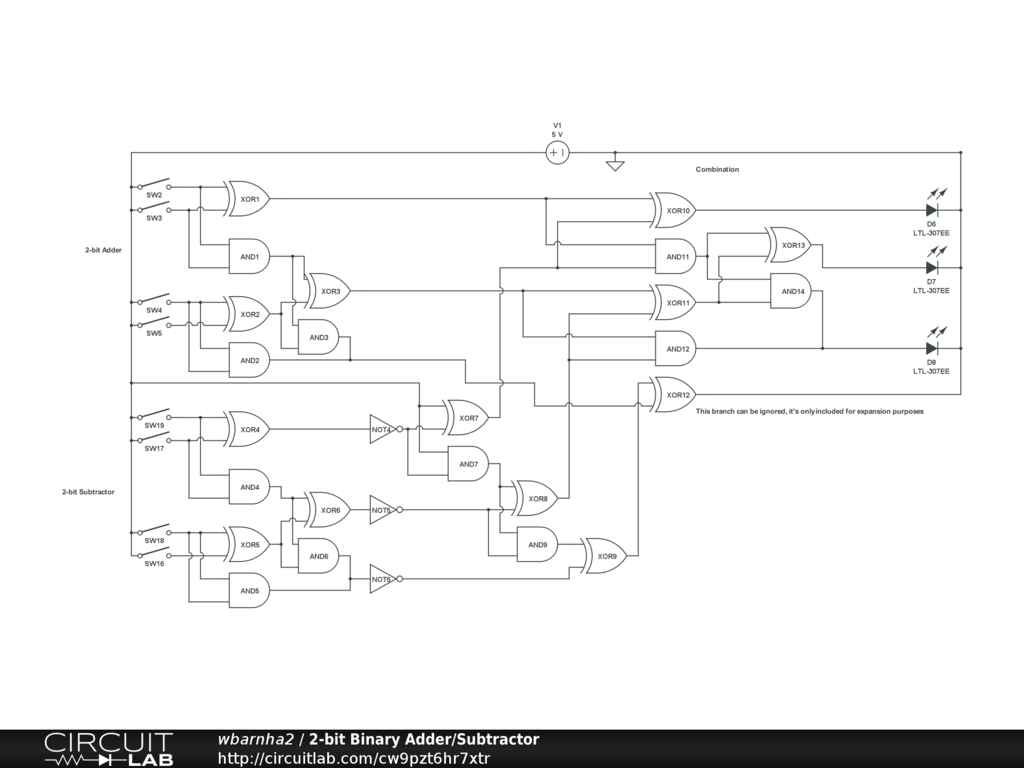1024x768 pixels.
Task: Toggle switch SW2
Action: (x=153, y=186)
